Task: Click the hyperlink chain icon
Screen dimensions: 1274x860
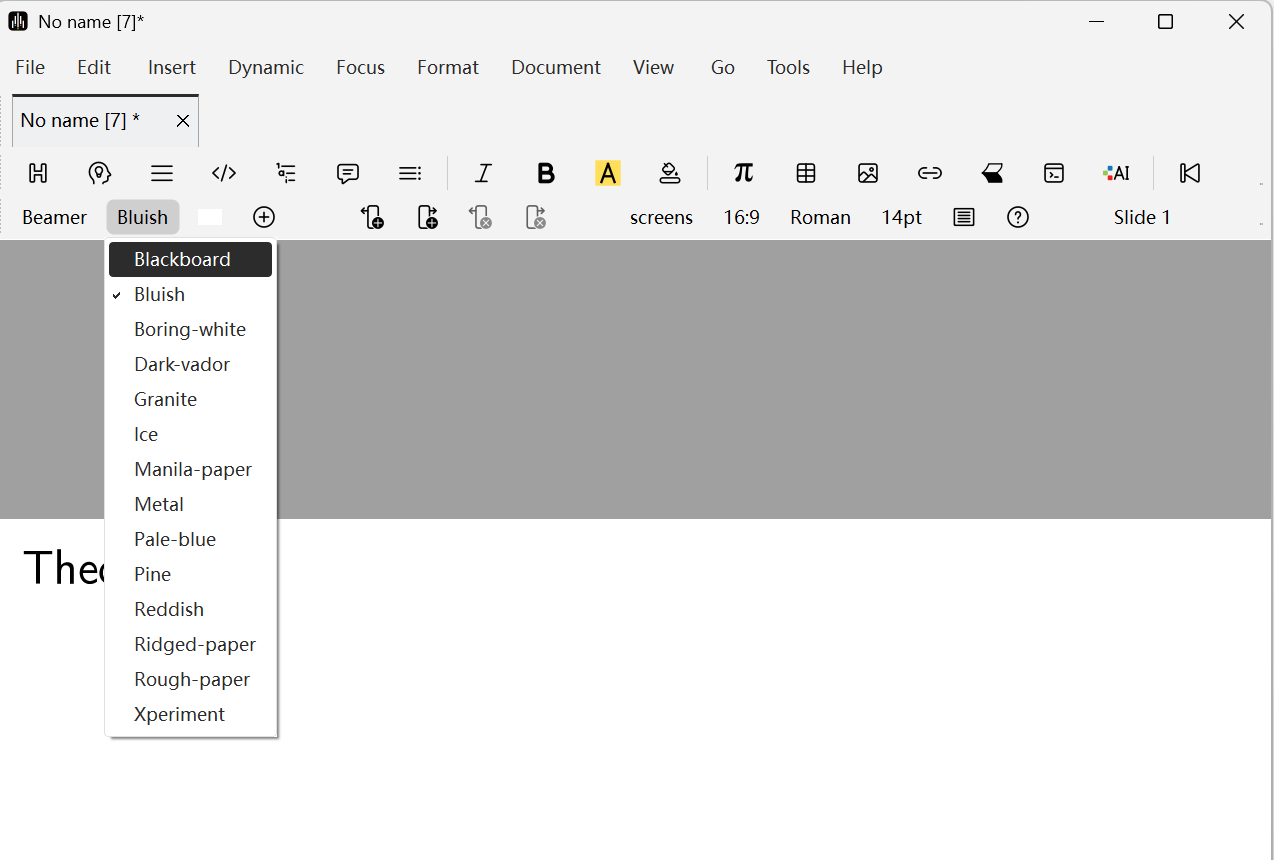Action: (930, 173)
